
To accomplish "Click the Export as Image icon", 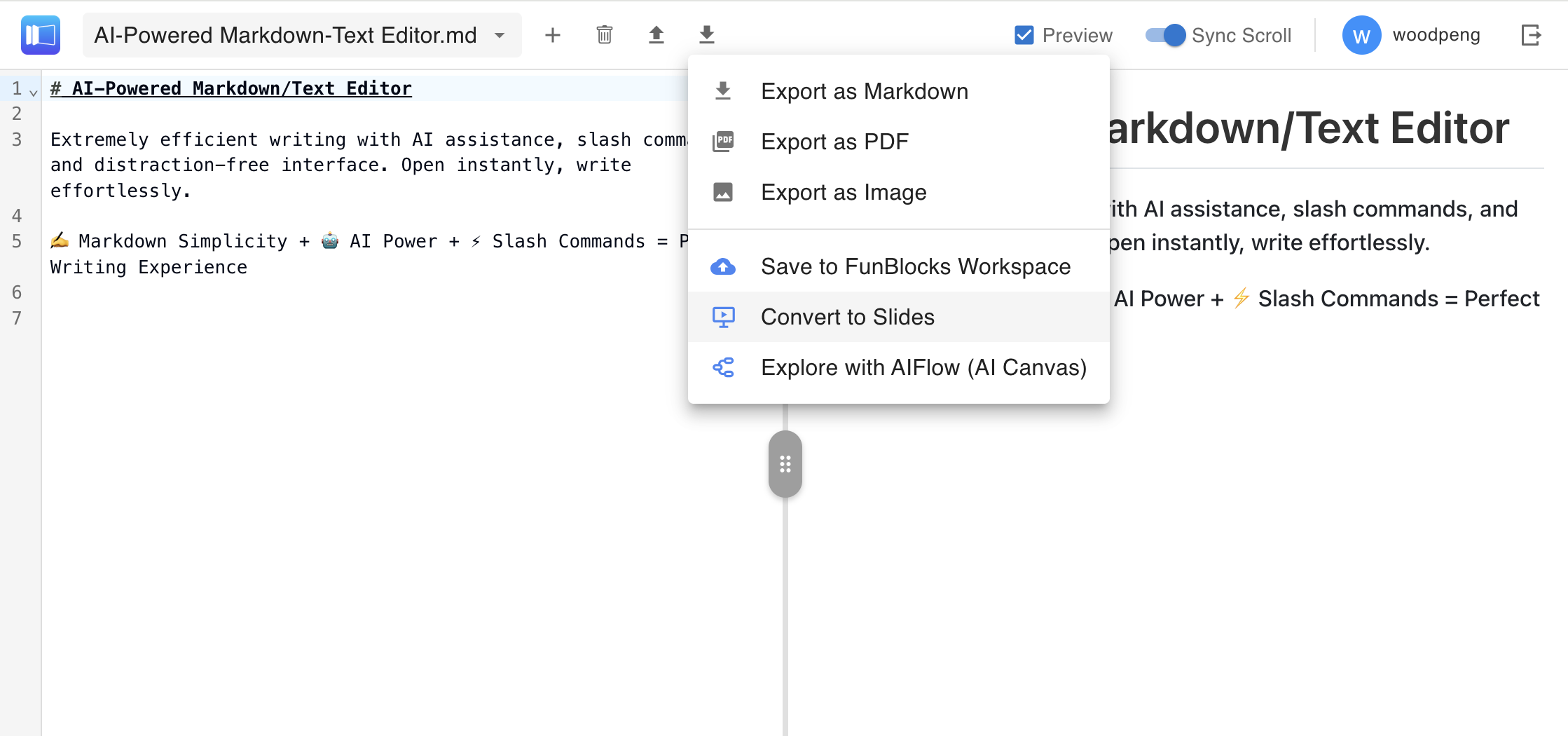I will coord(723,191).
